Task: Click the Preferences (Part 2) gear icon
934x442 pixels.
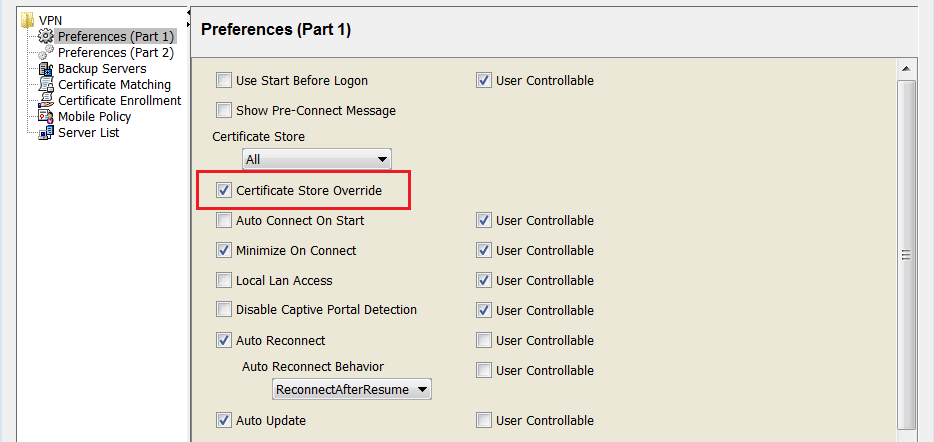Action: [x=45, y=52]
